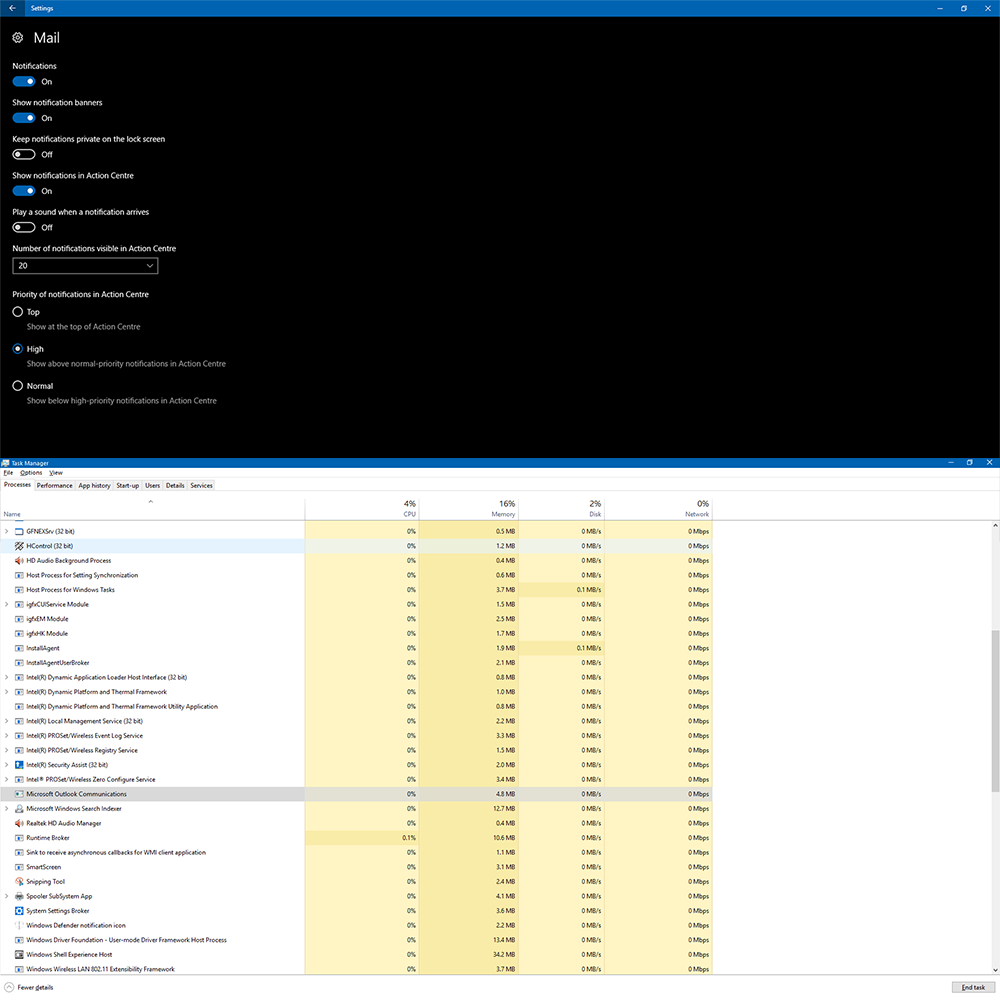Open the View menu in Task Manager
The height and width of the screenshot is (1000, 1000).
tap(56, 473)
